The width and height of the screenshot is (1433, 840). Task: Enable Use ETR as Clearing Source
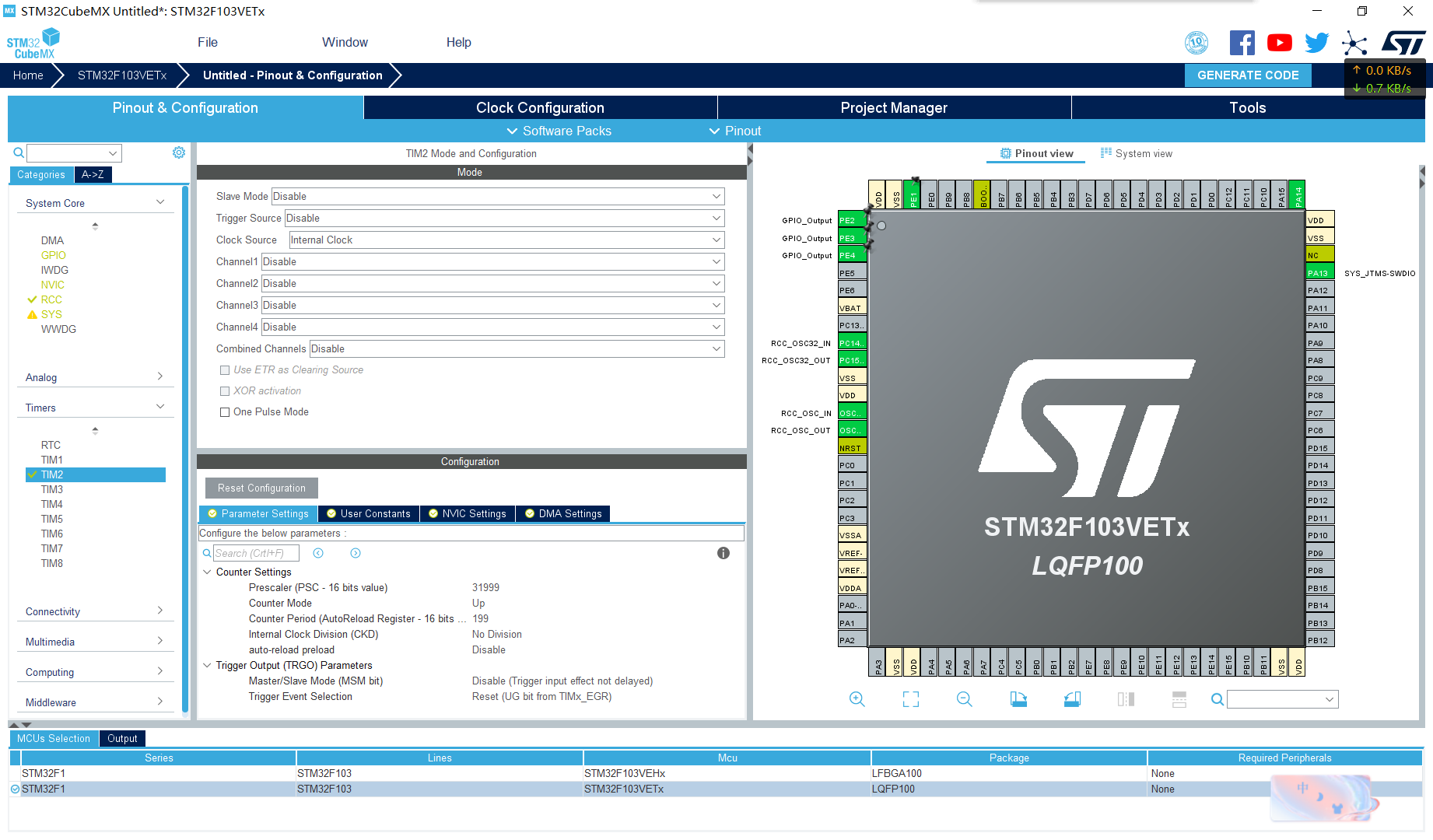(x=225, y=369)
